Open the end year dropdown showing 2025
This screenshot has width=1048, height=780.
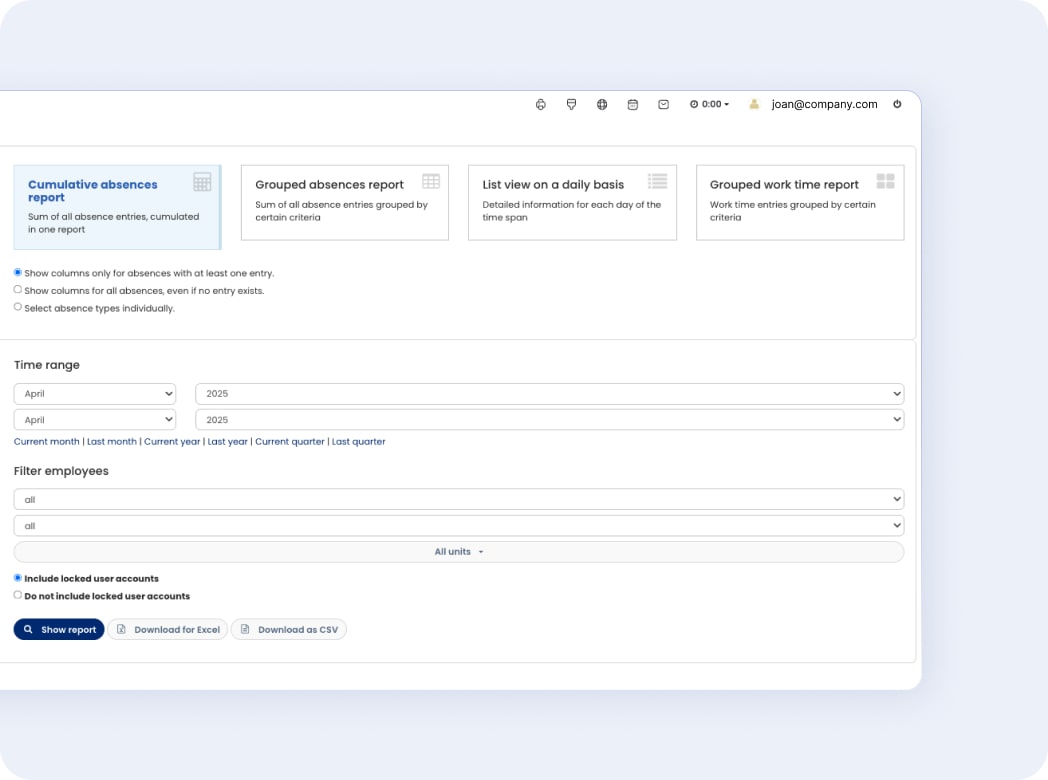point(549,420)
